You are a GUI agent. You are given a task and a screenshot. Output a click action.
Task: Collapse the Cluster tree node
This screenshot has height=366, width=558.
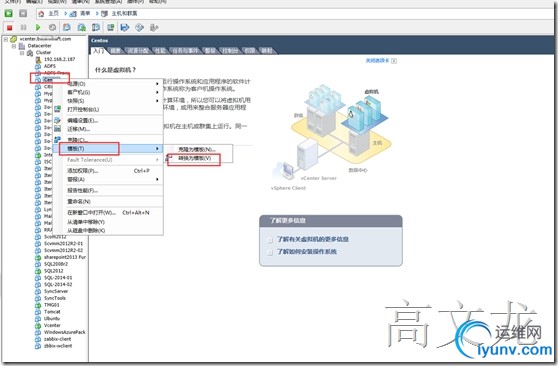[x=22, y=52]
